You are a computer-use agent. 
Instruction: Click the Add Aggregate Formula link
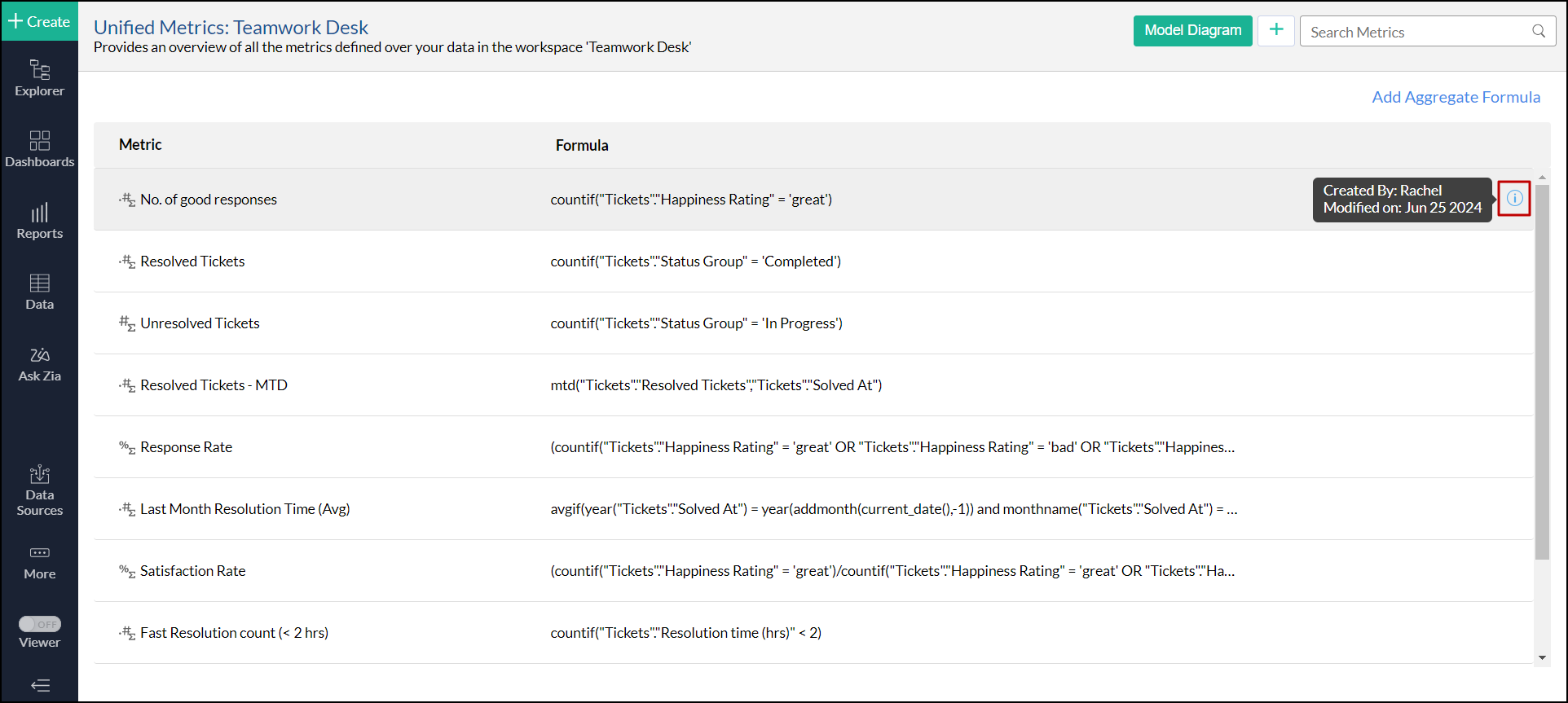click(1456, 97)
